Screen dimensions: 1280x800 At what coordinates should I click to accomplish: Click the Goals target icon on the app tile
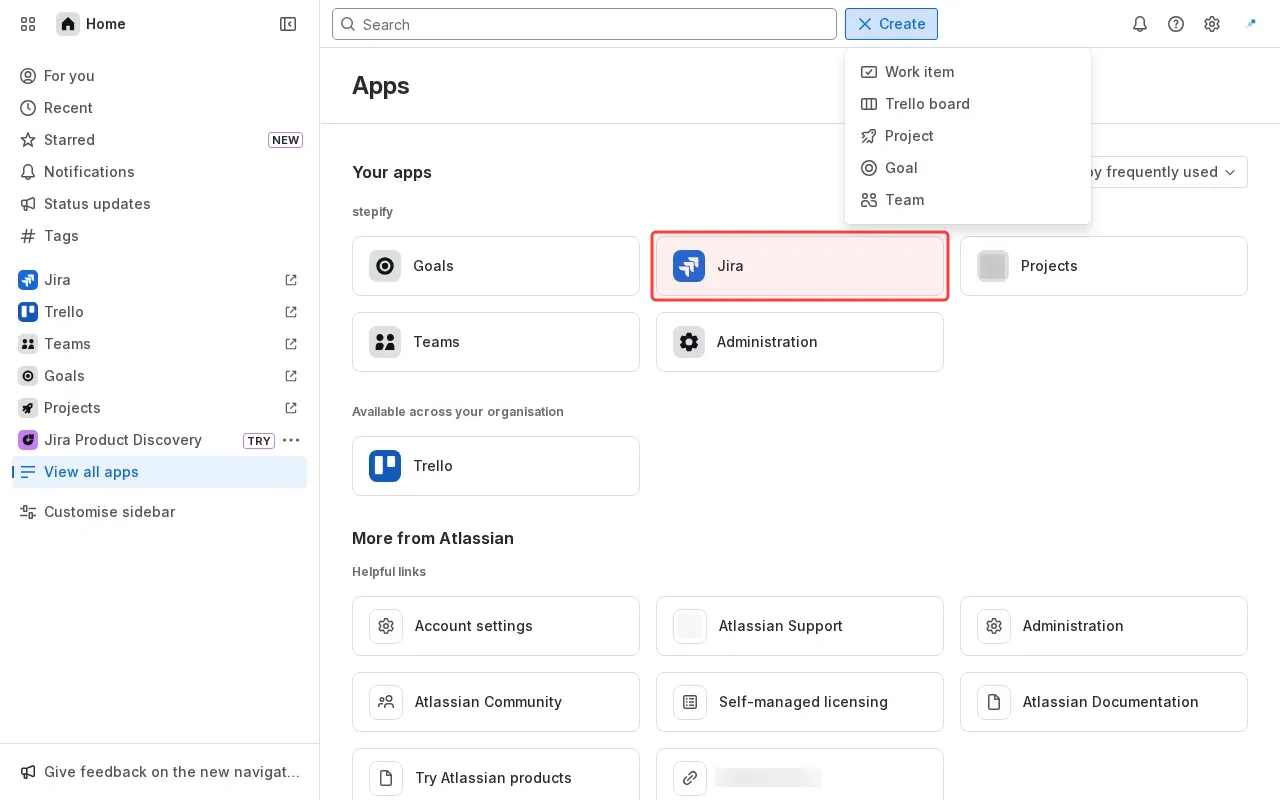(385, 266)
